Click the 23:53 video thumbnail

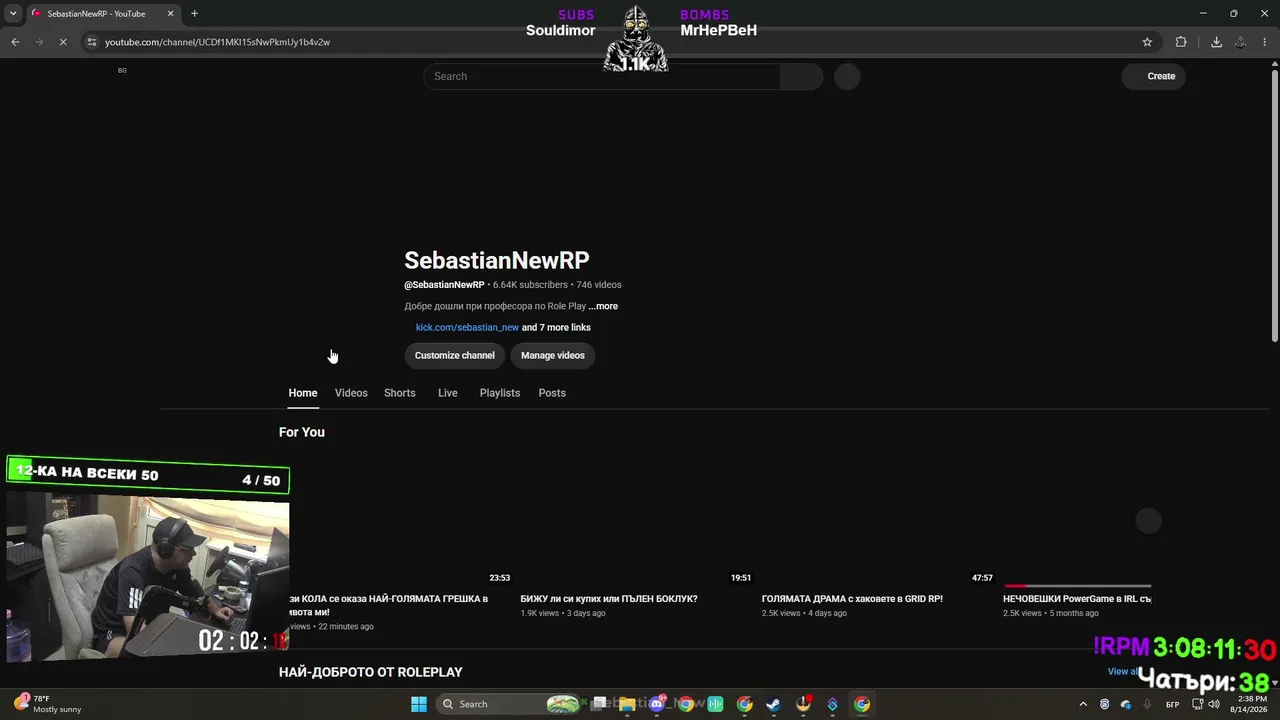click(x=396, y=521)
